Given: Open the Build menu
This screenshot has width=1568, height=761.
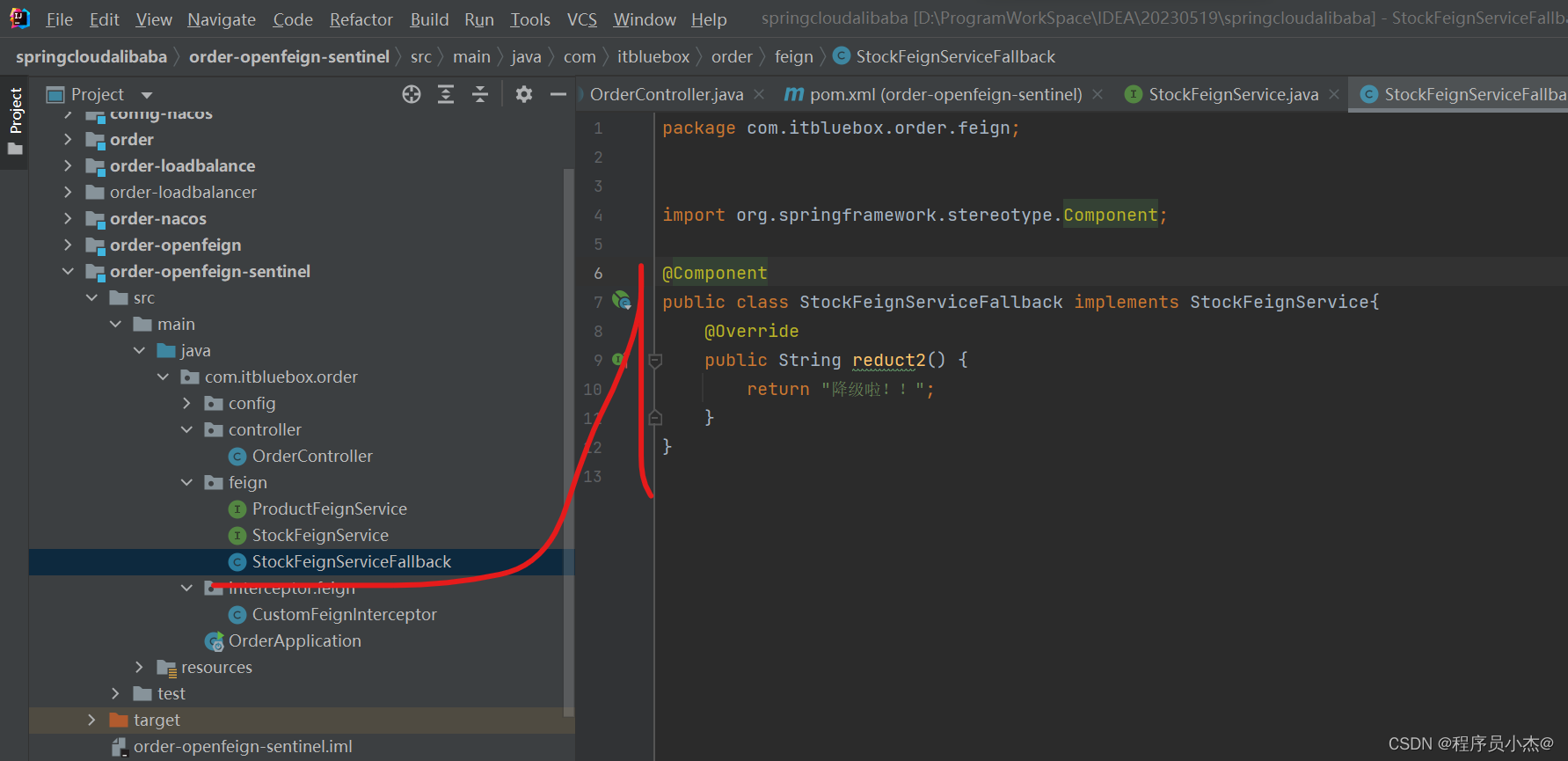Looking at the screenshot, I should [429, 19].
